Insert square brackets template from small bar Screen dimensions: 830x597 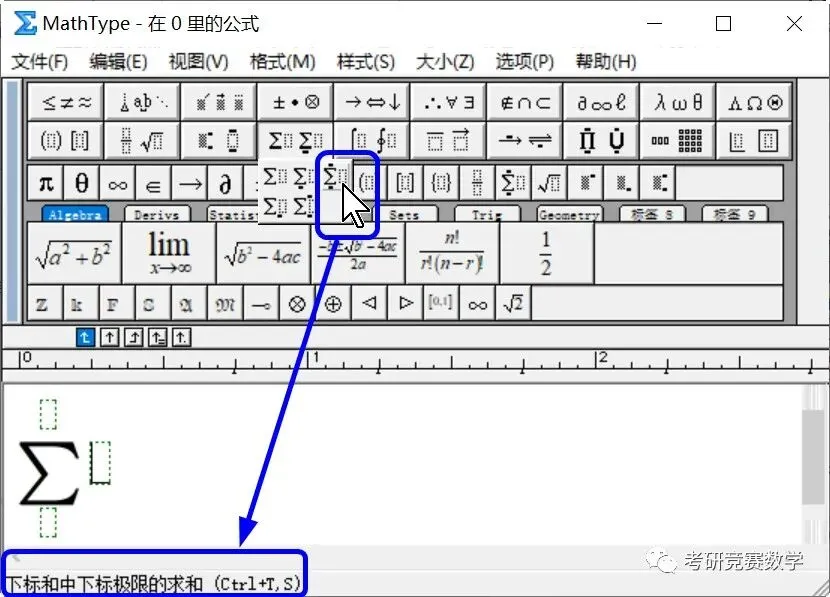[405, 183]
